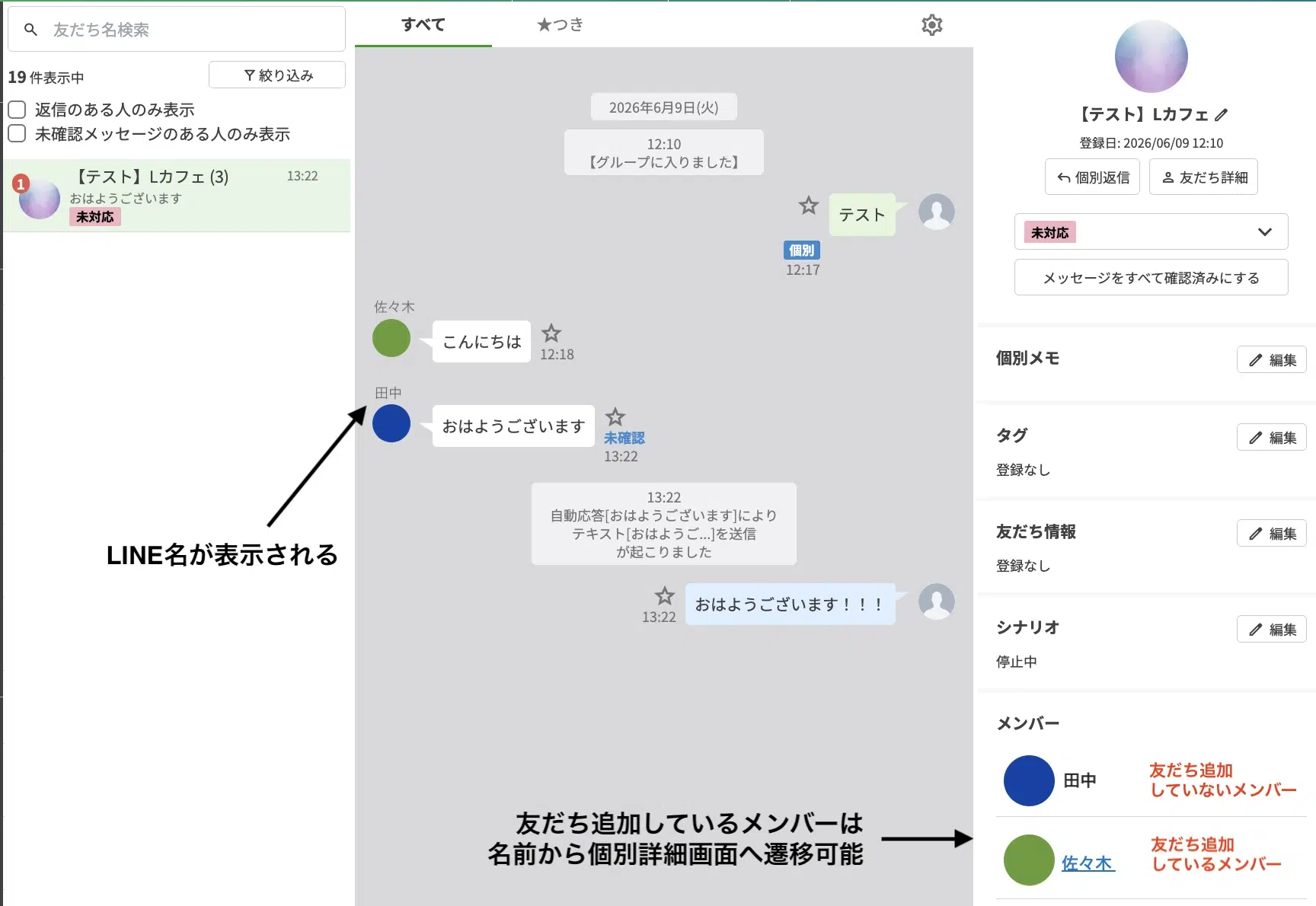This screenshot has height=906, width=1316.
Task: Enable 未確認メッセージのある人のみ表示 checkbox
Action: click(17, 134)
